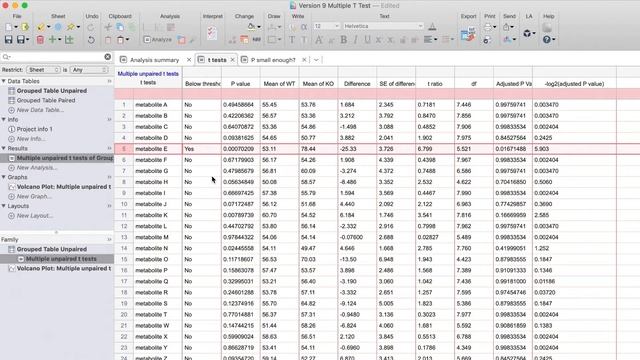Open Grouped Table Paired data table

coord(46,100)
